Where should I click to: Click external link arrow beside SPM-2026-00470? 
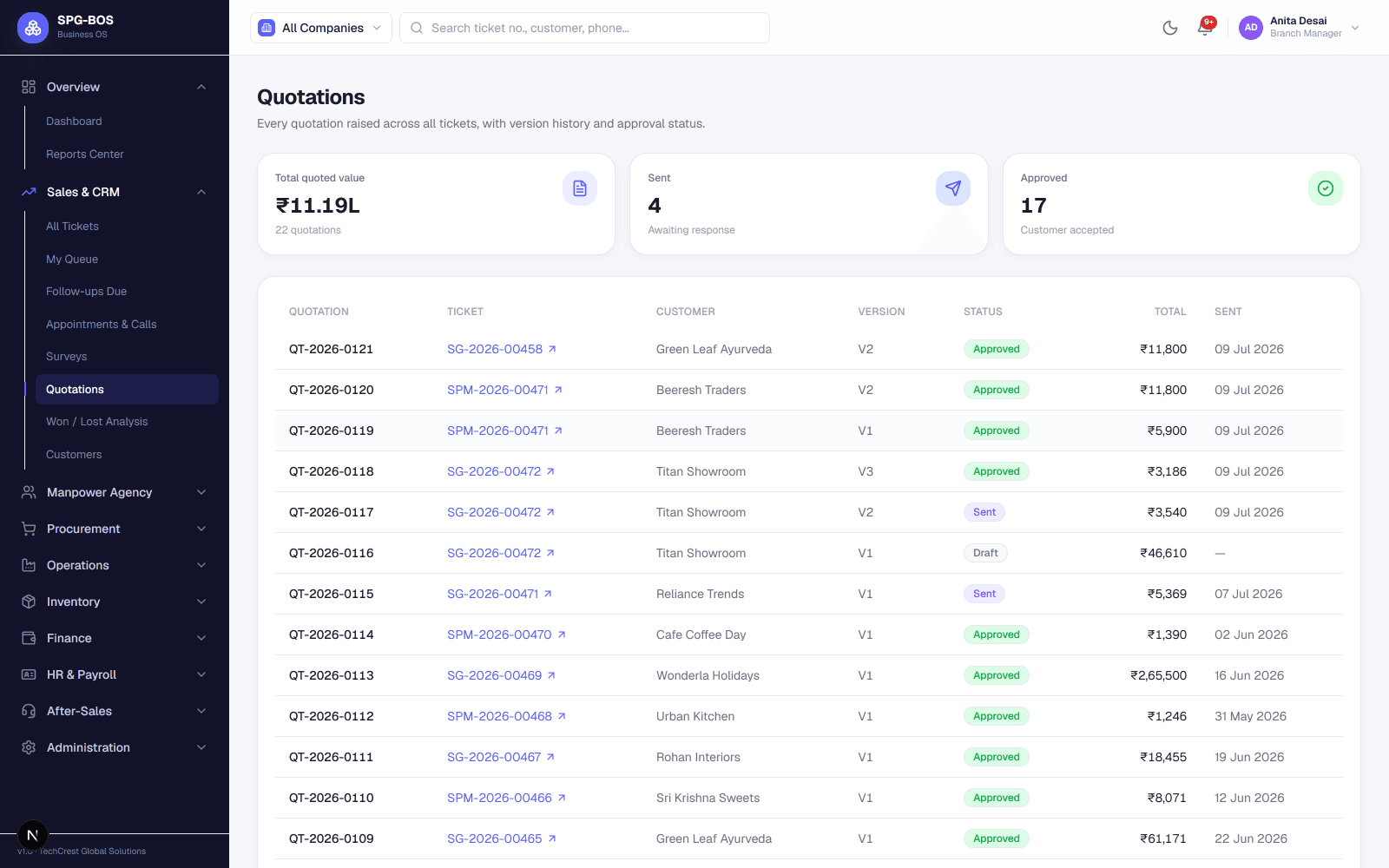tap(562, 635)
